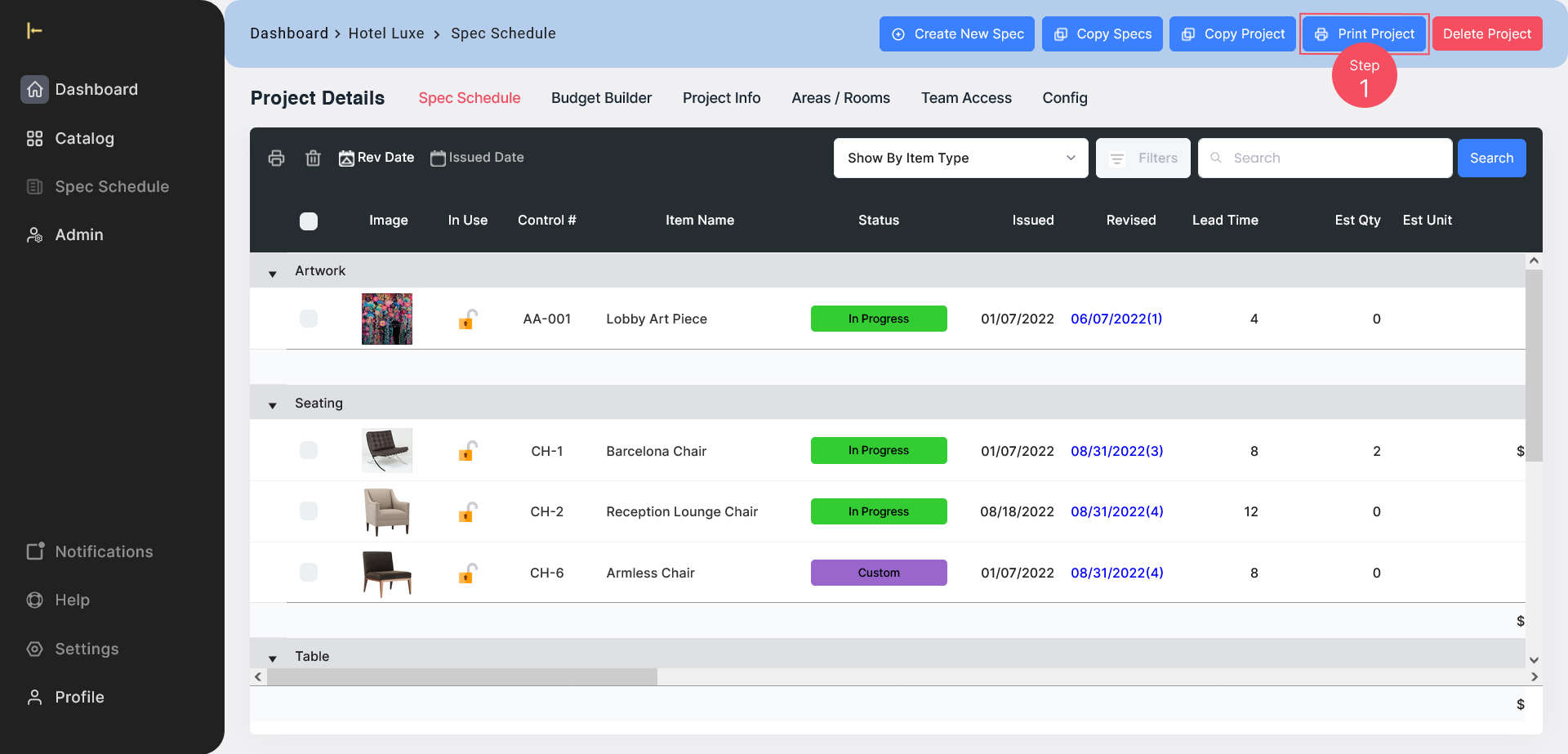
Task: Open the Config tab
Action: [x=1065, y=98]
